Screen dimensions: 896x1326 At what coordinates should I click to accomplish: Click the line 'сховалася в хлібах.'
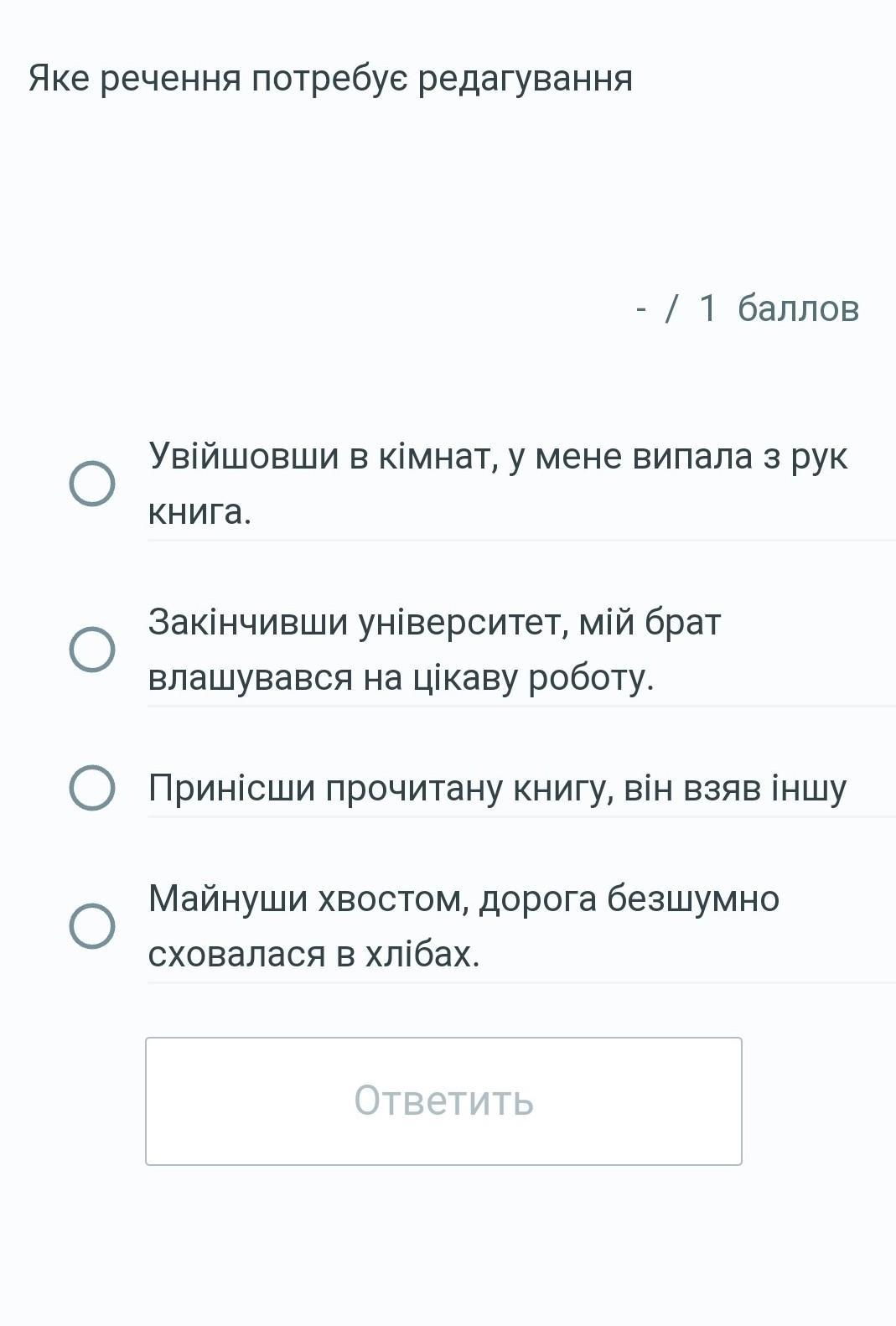(313, 954)
